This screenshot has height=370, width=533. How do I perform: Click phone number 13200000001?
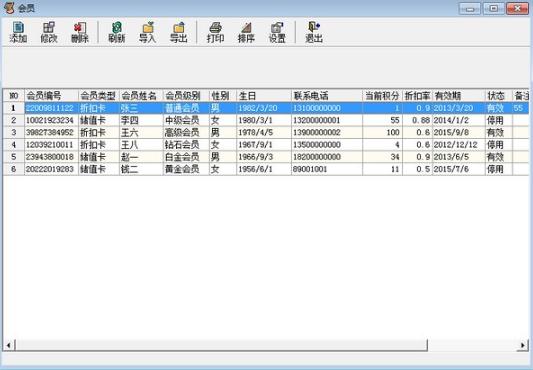click(327, 120)
